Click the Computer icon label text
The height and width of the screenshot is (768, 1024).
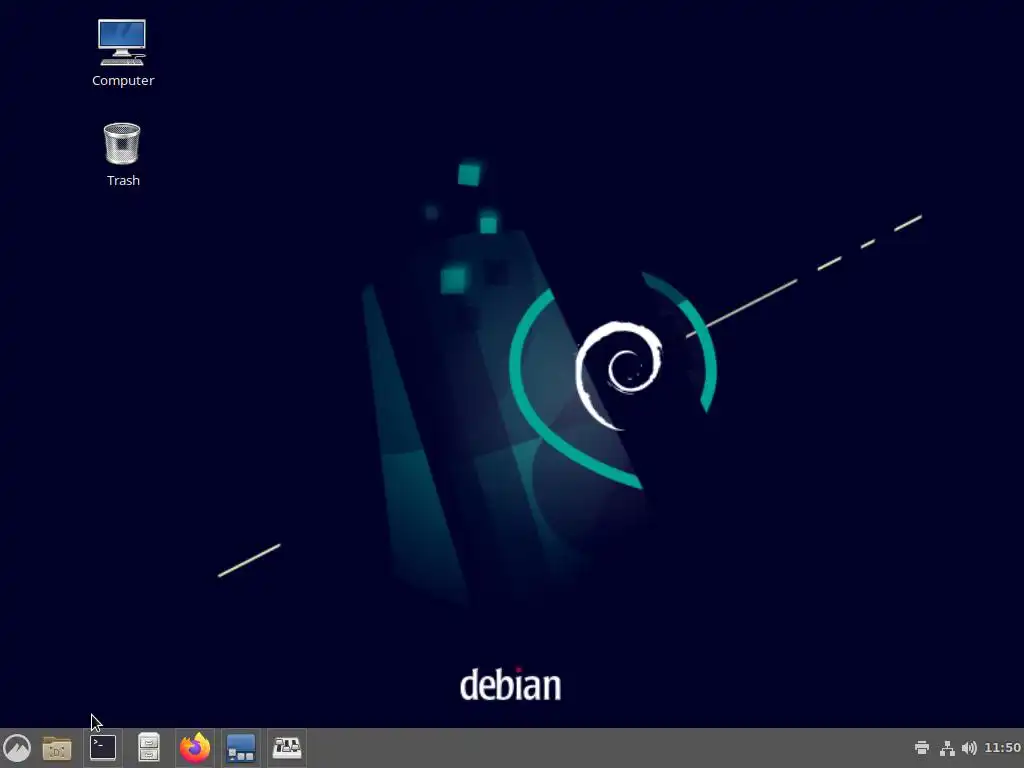[123, 80]
